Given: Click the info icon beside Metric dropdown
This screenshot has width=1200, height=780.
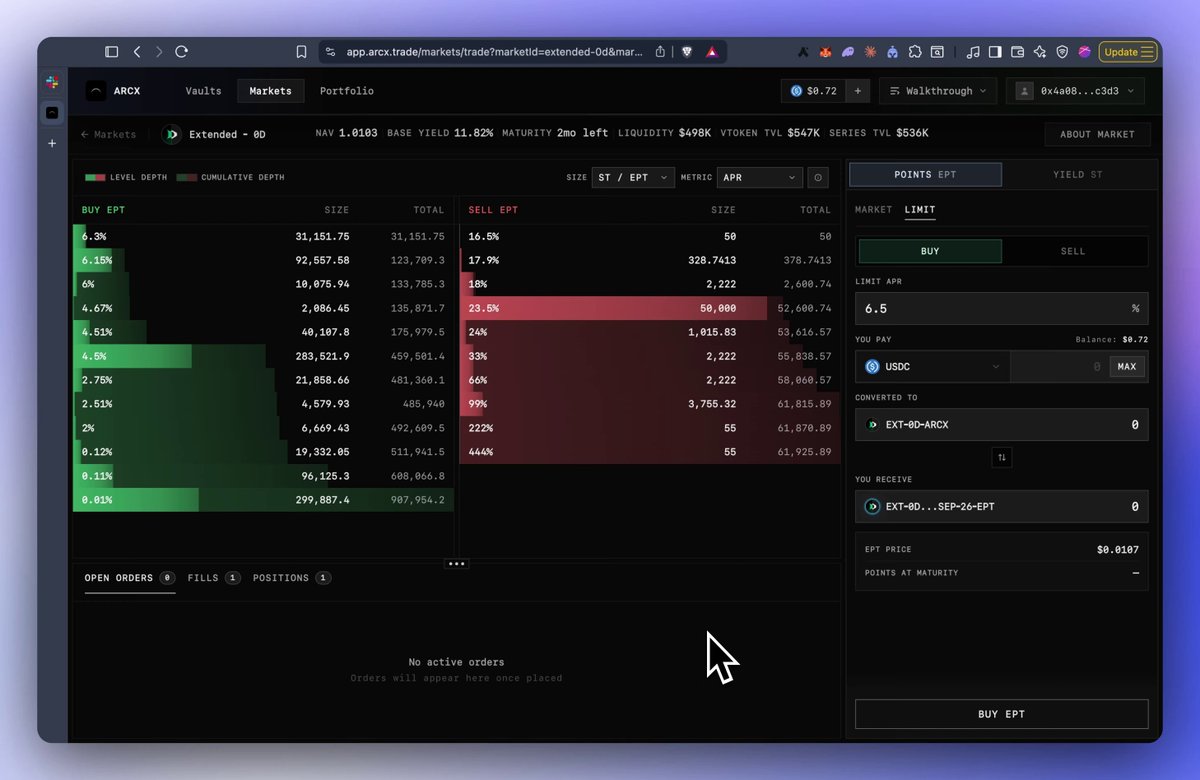Looking at the screenshot, I should pyautogui.click(x=818, y=178).
